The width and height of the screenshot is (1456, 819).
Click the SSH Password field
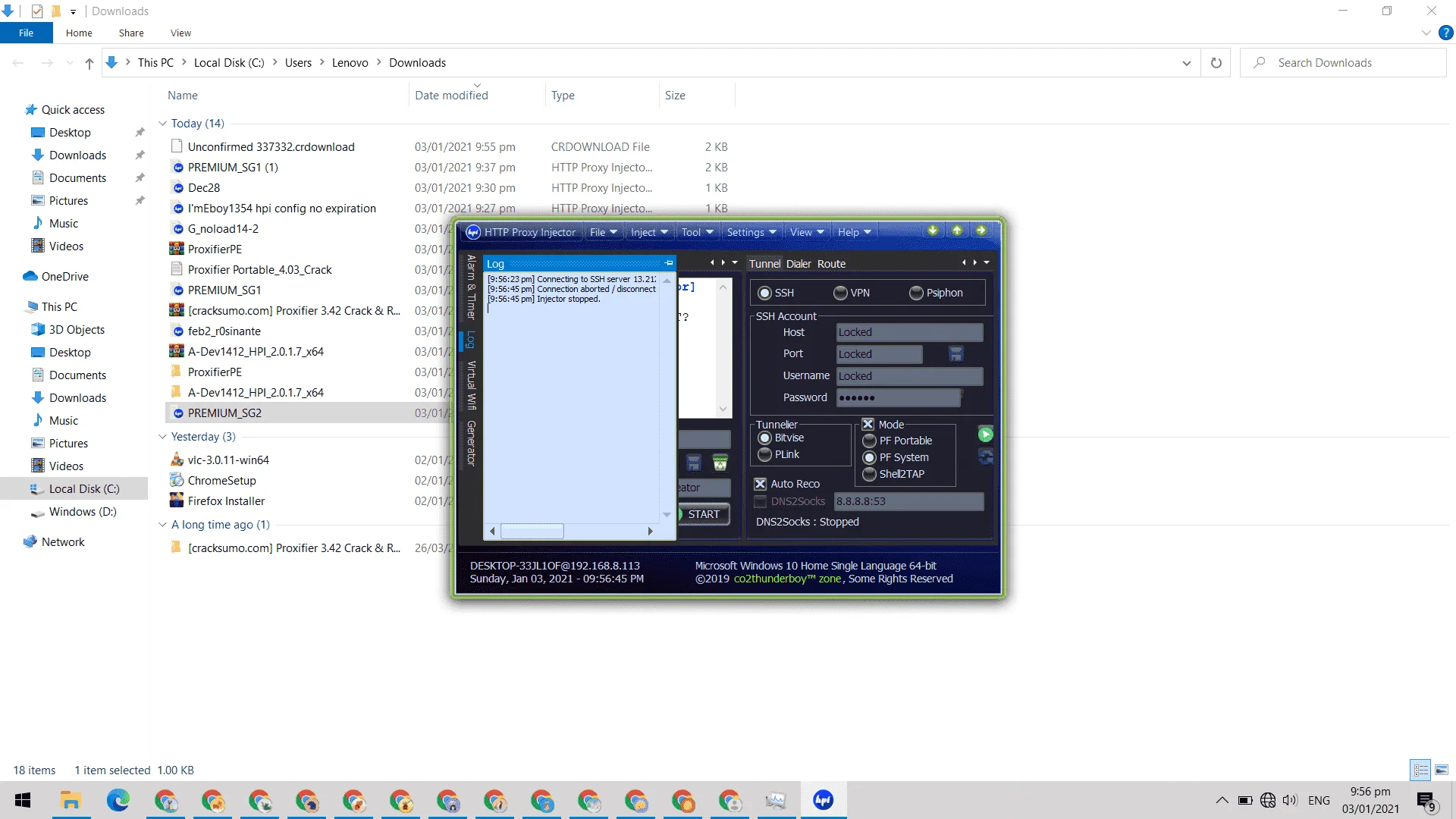[899, 398]
